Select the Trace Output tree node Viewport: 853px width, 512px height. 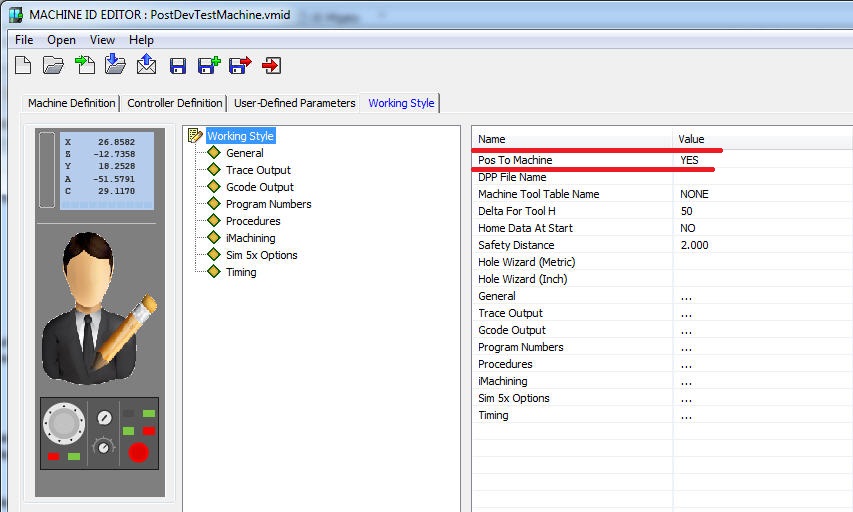click(258, 170)
